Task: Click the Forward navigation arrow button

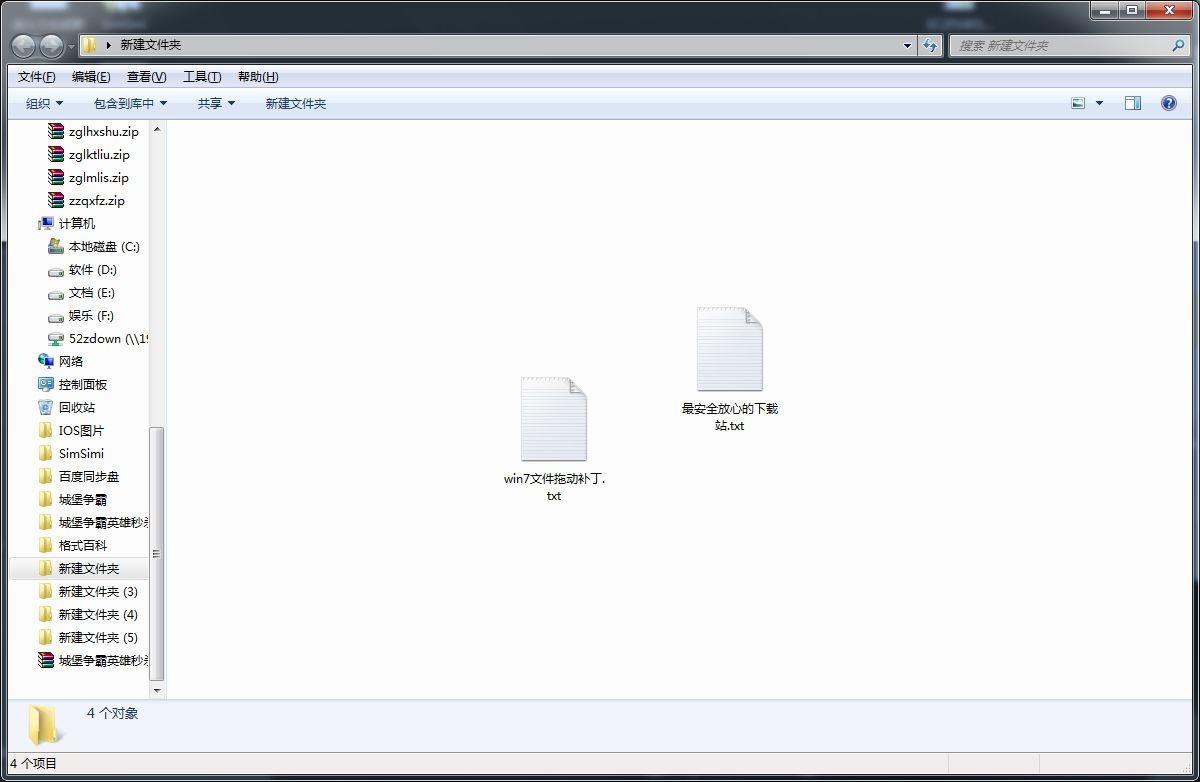Action: click(50, 46)
